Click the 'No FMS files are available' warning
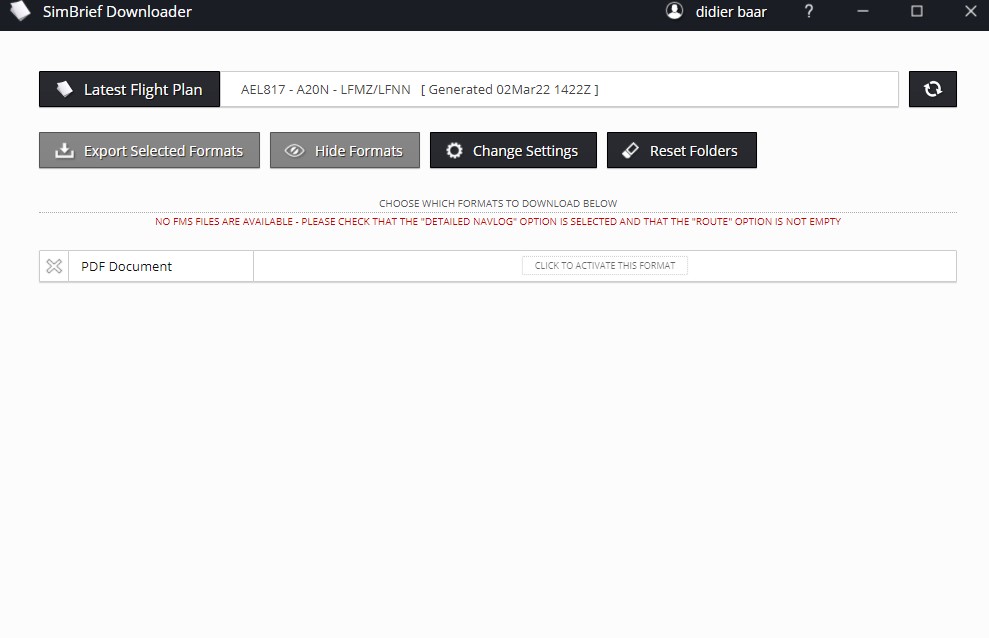The height and width of the screenshot is (638, 989). coord(498,221)
